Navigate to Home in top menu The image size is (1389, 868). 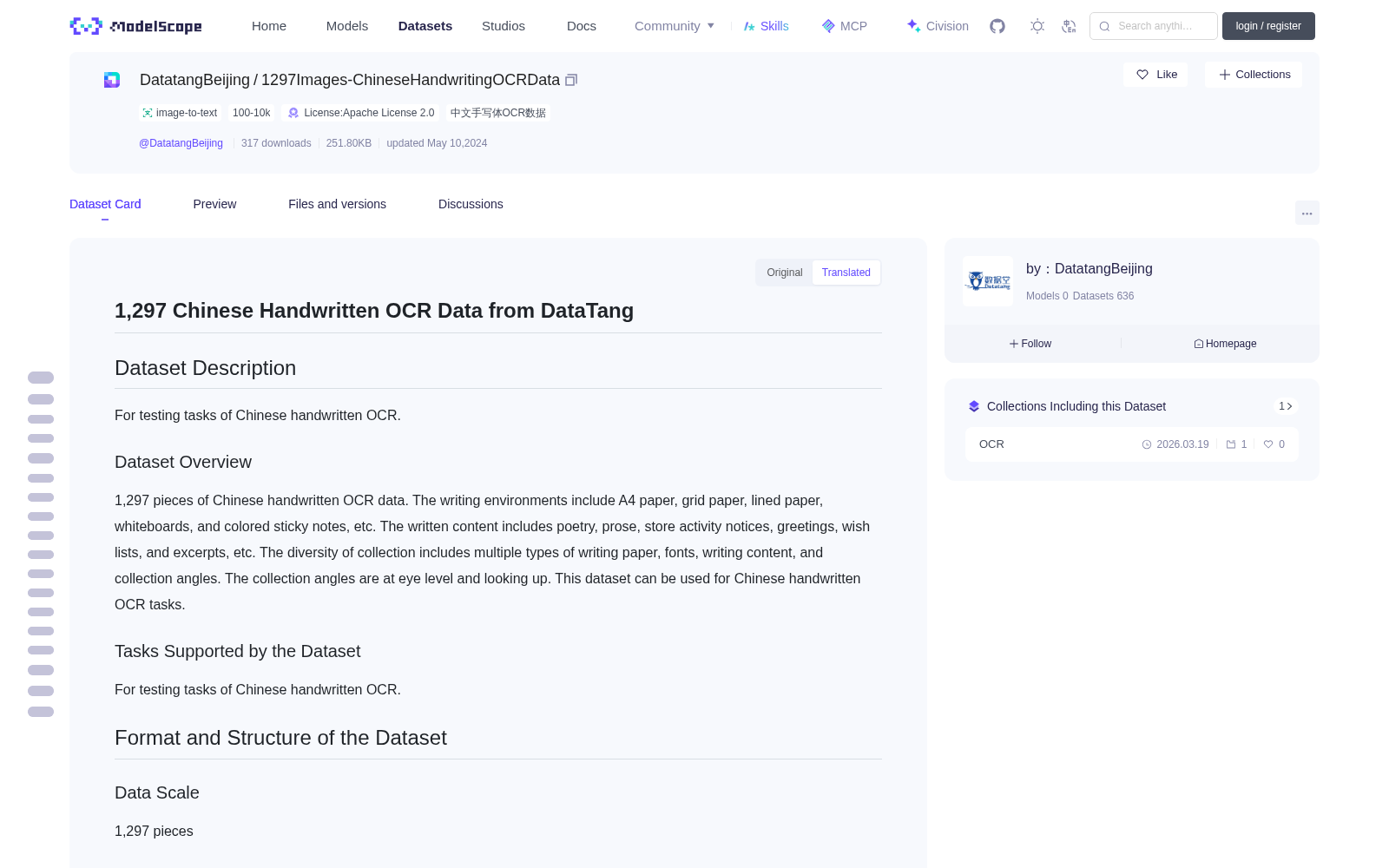pyautogui.click(x=269, y=26)
